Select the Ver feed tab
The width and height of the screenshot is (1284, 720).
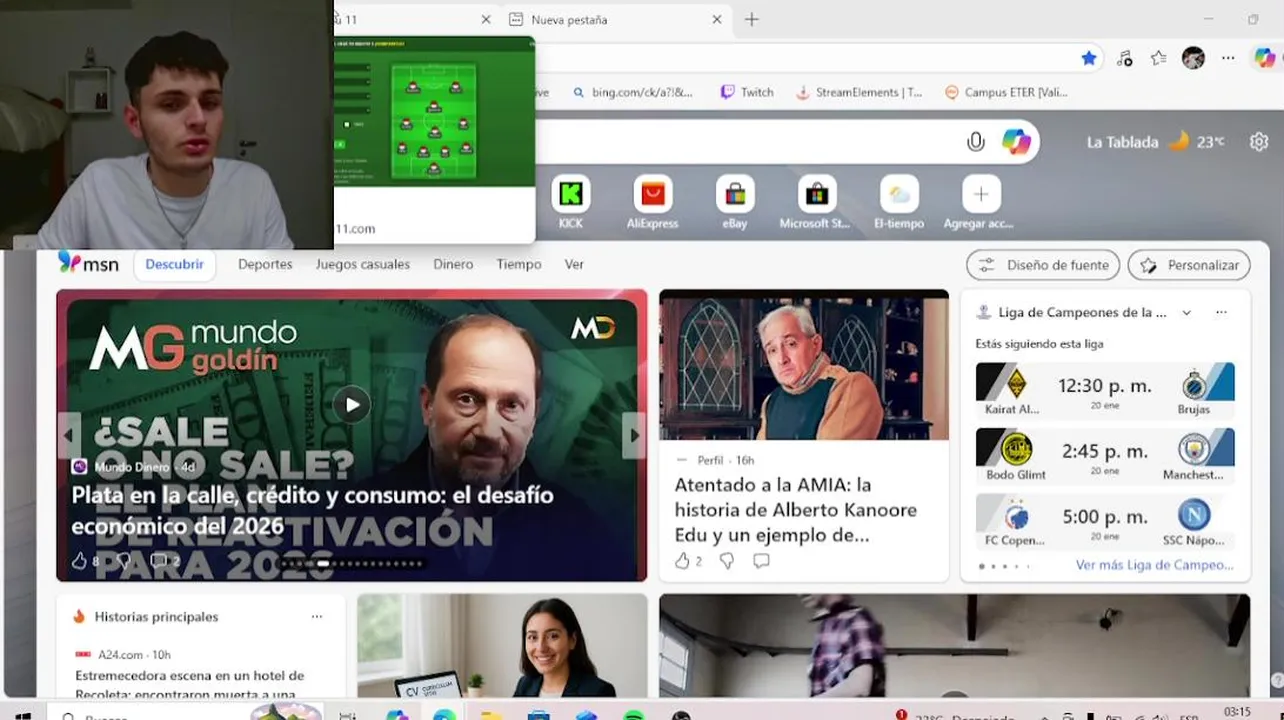click(574, 264)
